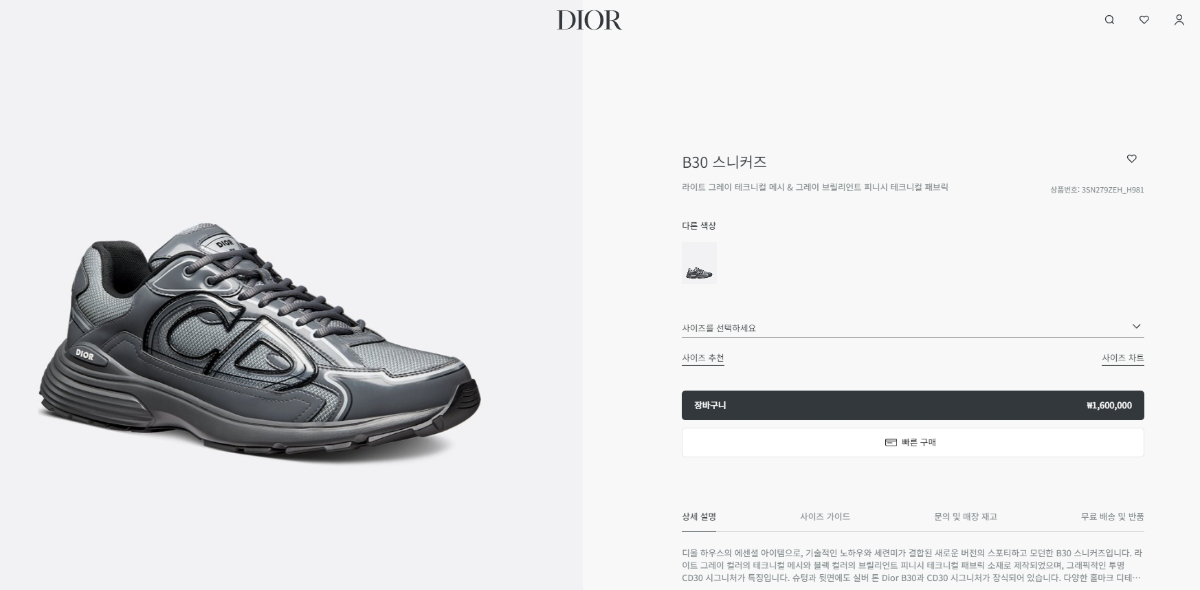Expand the 사이즈를 선택하세요 dropdown arrow
The height and width of the screenshot is (590, 1200).
[x=1136, y=327]
